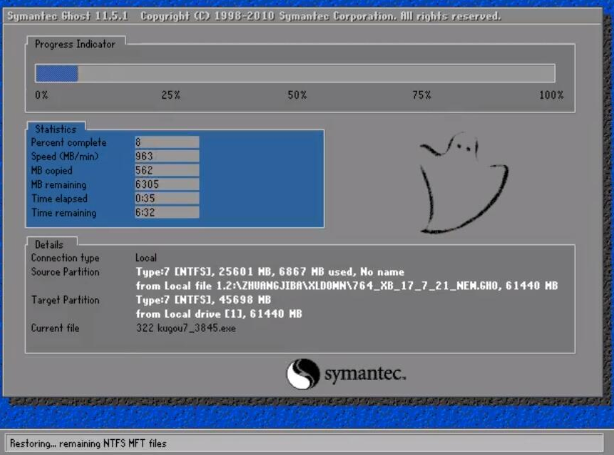Click the Time elapsed value field
The height and width of the screenshot is (455, 614).
pos(166,199)
